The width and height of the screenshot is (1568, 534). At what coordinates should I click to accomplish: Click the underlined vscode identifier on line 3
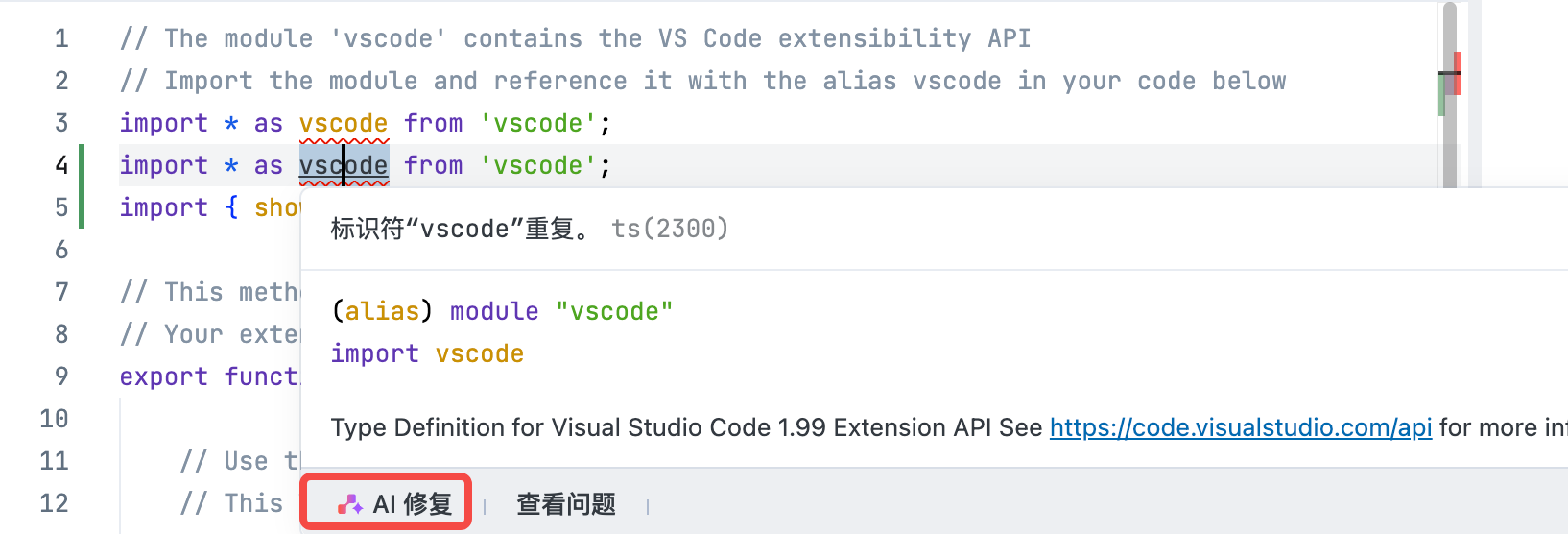click(344, 124)
